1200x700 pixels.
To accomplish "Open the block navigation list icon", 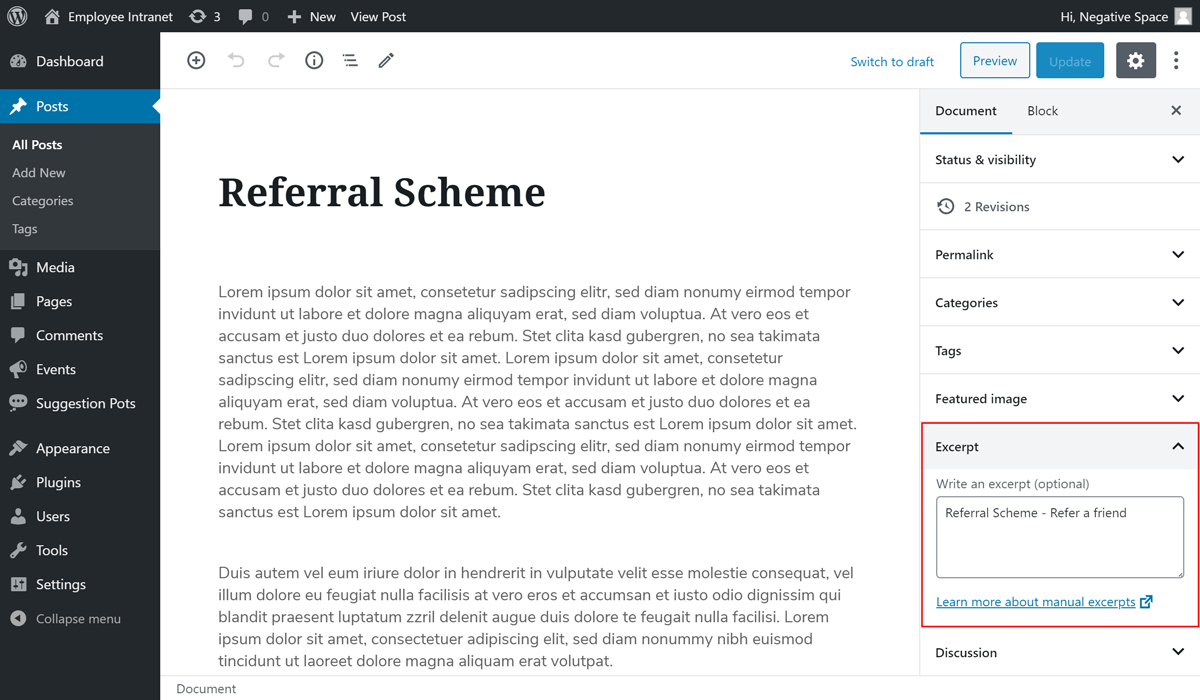I will [x=350, y=61].
